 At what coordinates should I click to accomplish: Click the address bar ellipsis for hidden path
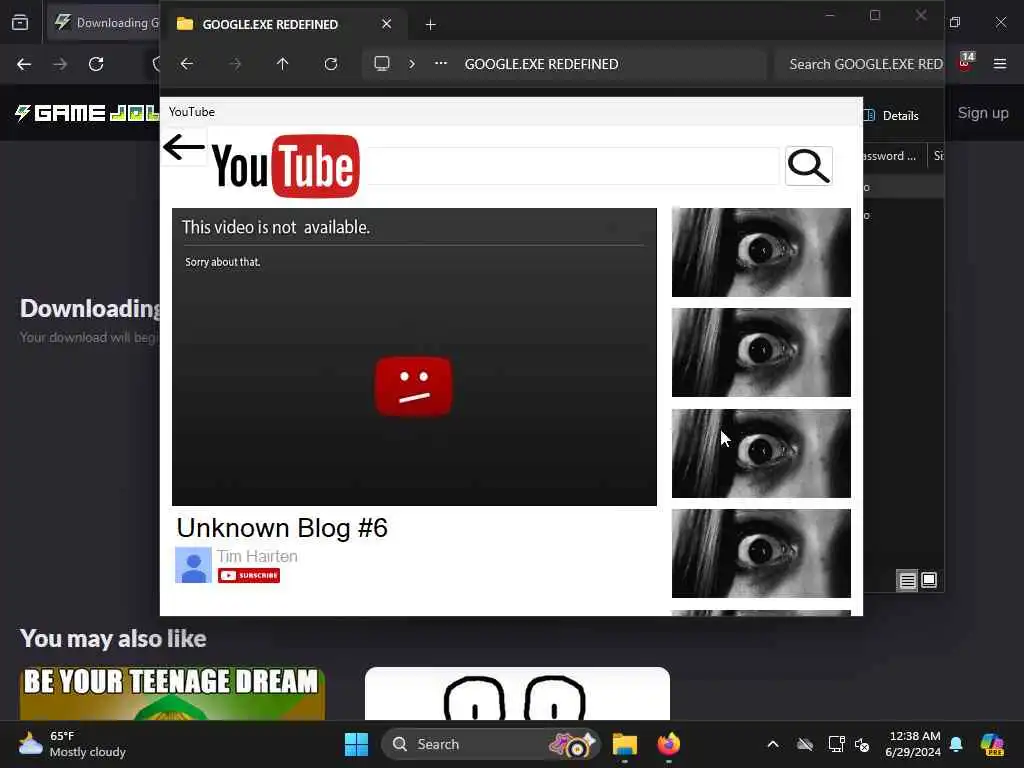[441, 63]
